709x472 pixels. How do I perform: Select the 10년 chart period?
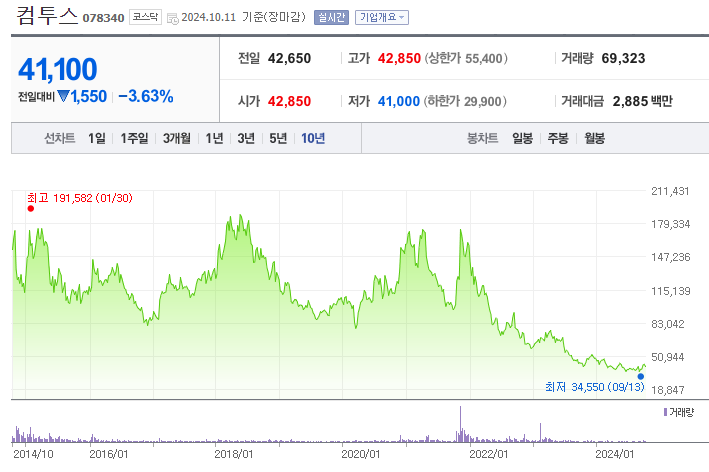tap(313, 138)
